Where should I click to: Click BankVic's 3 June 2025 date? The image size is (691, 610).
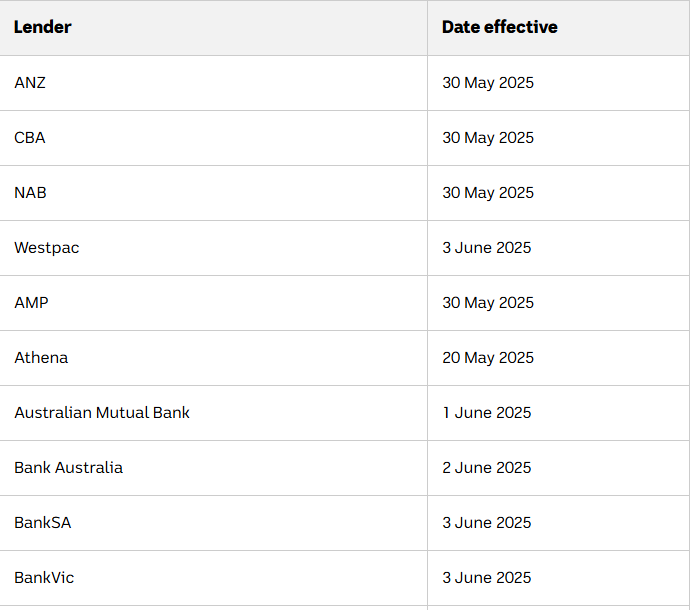tap(487, 577)
